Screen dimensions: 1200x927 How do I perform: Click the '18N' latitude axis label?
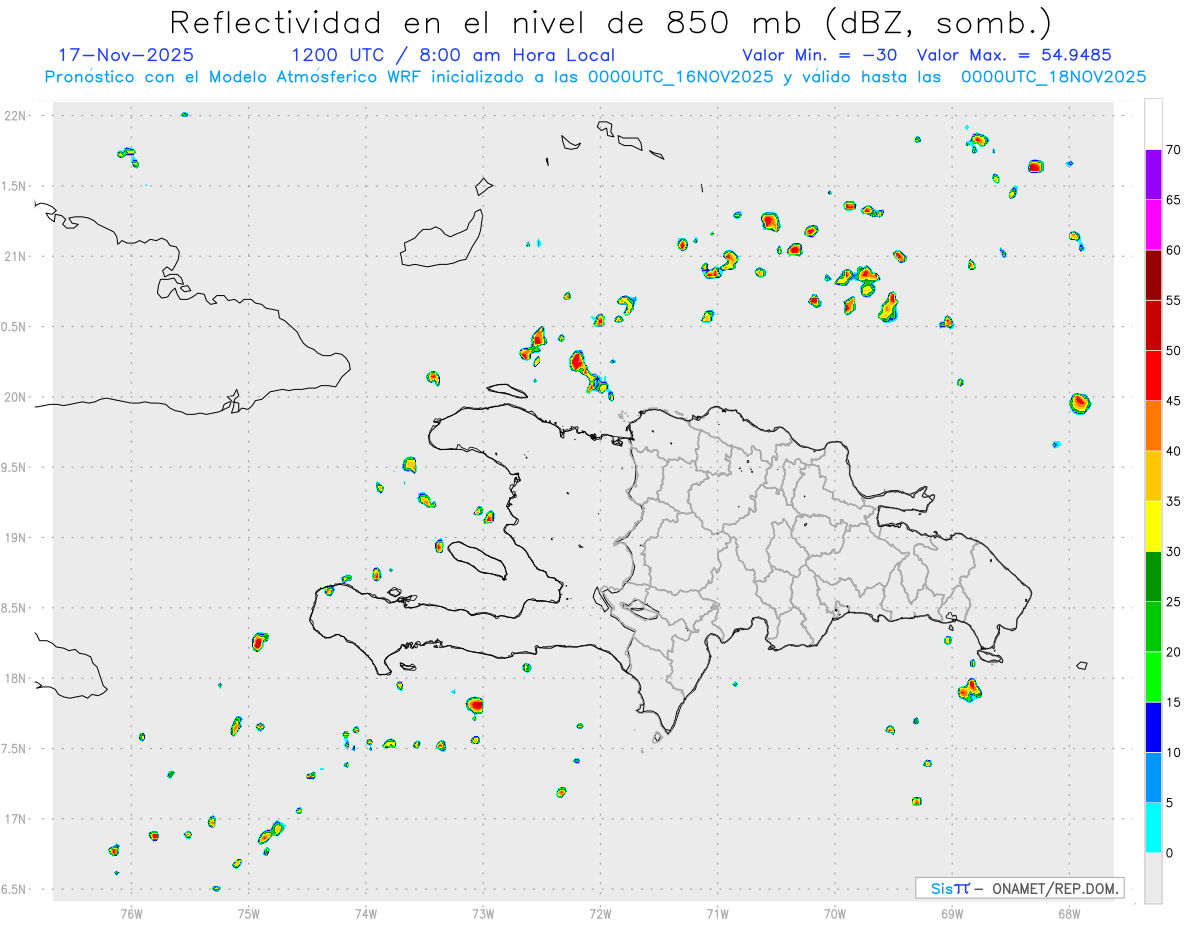16,679
